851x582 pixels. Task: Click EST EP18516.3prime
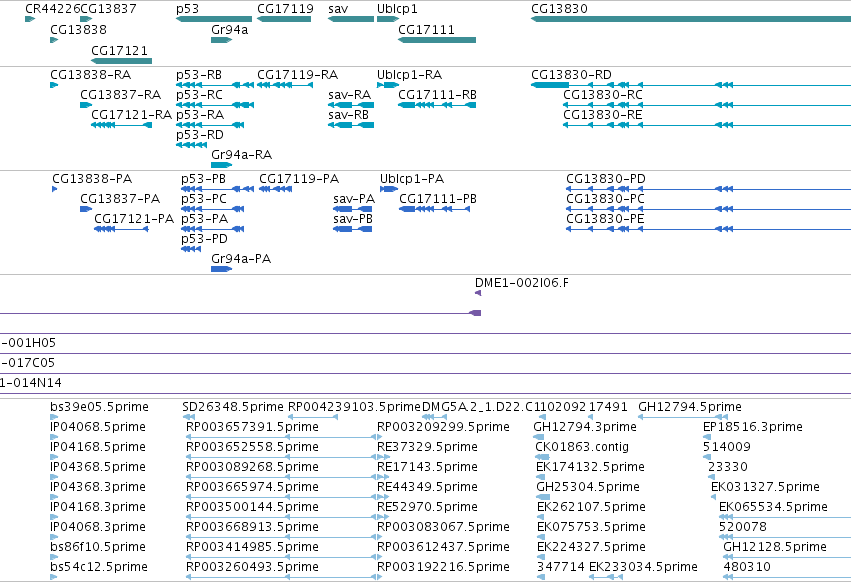tap(753, 427)
